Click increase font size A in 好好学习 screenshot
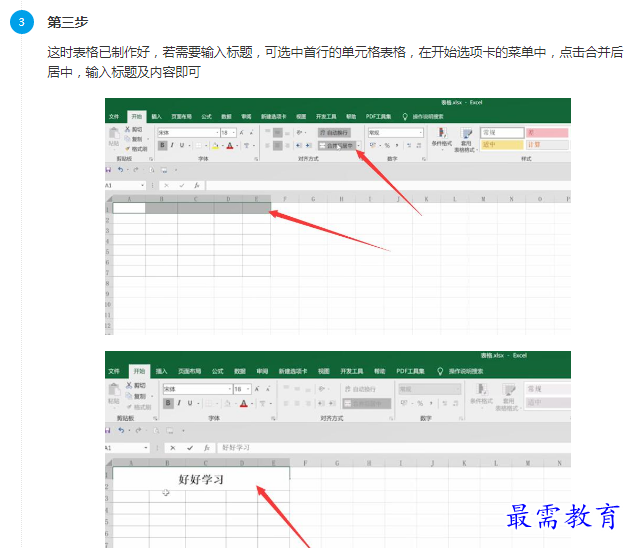The width and height of the screenshot is (628, 548). (257, 389)
